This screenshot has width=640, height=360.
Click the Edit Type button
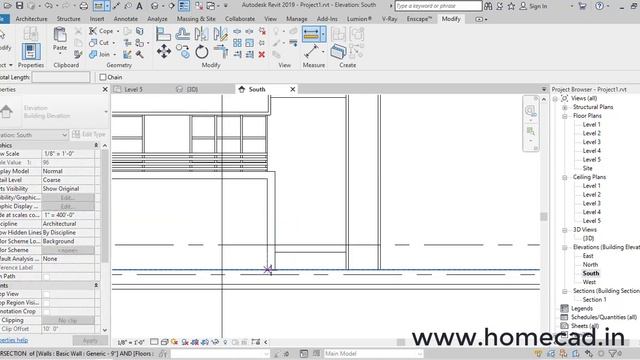click(x=89, y=134)
